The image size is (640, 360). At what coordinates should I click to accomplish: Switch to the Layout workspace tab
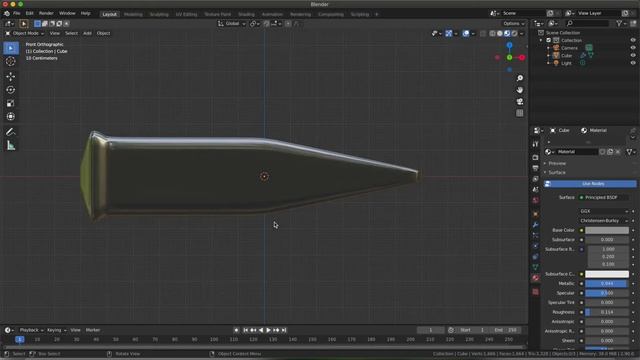(109, 14)
